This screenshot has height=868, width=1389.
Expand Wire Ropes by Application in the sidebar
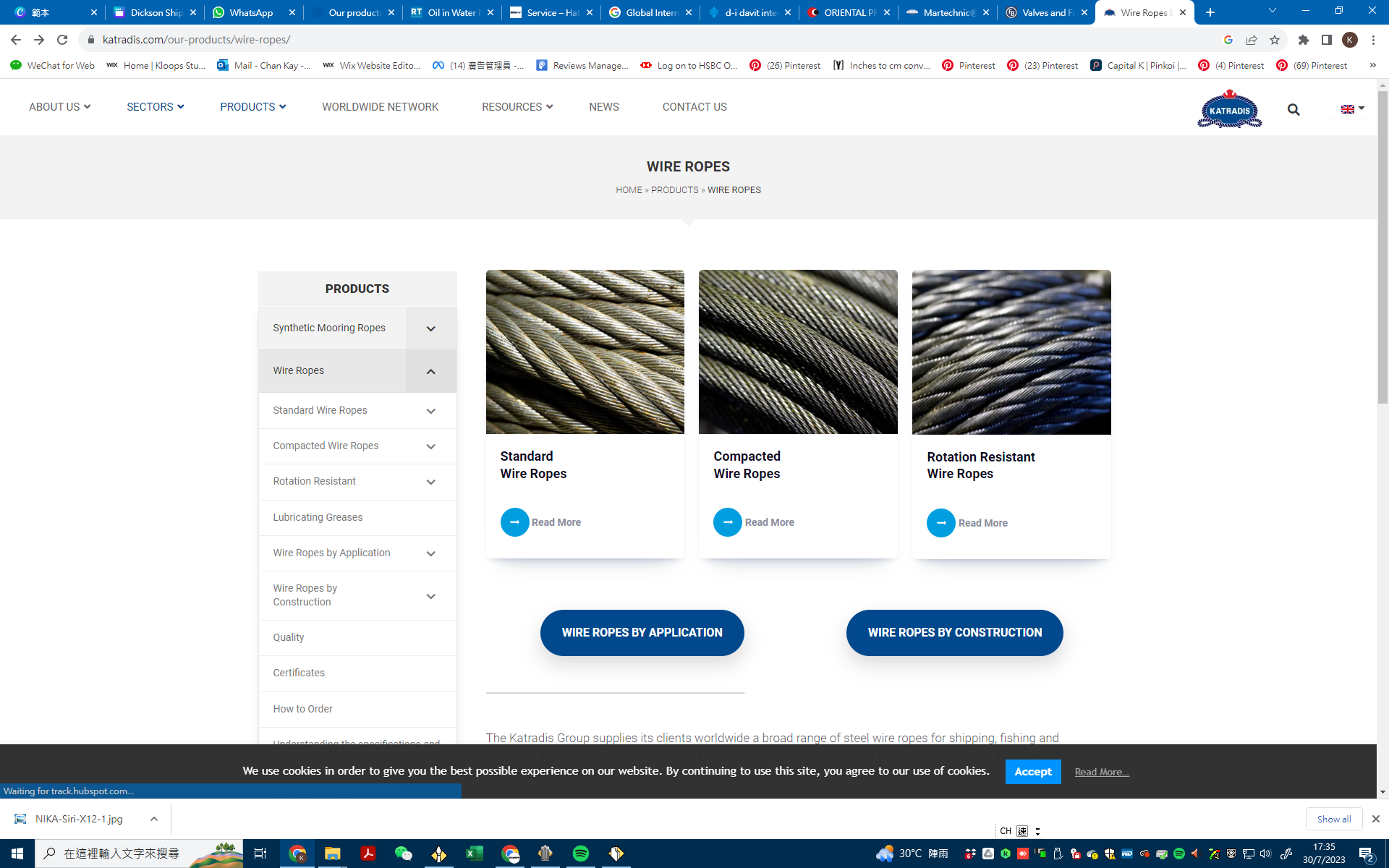click(430, 553)
